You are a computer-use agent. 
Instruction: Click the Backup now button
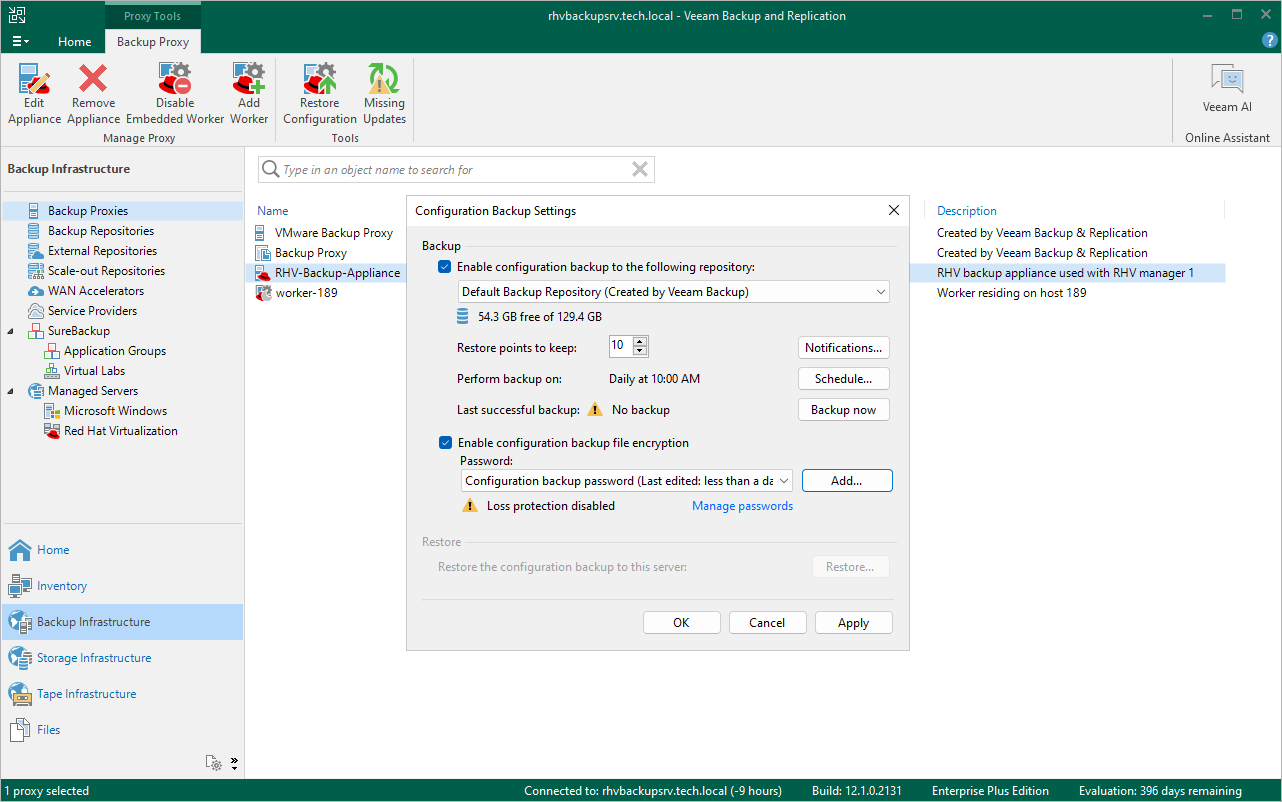pos(844,410)
